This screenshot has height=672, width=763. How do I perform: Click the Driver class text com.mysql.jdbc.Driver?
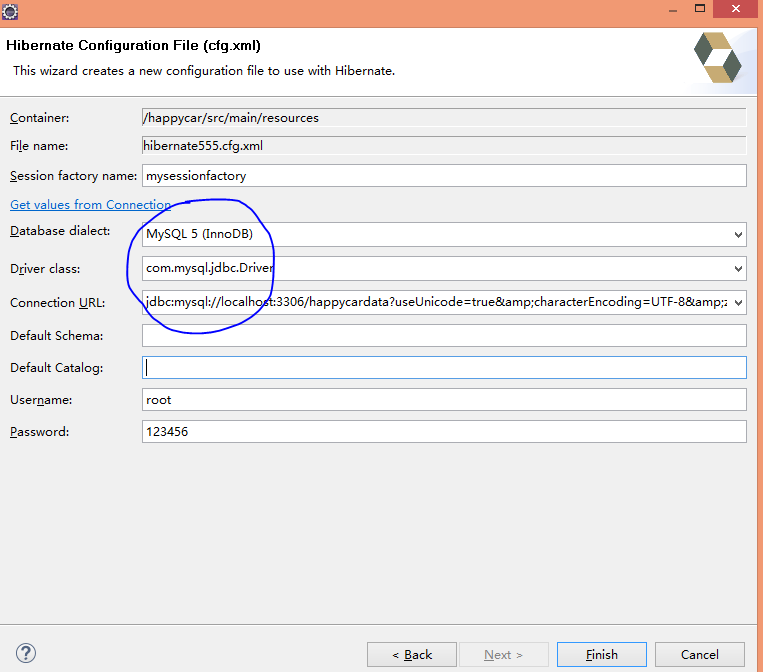(209, 268)
